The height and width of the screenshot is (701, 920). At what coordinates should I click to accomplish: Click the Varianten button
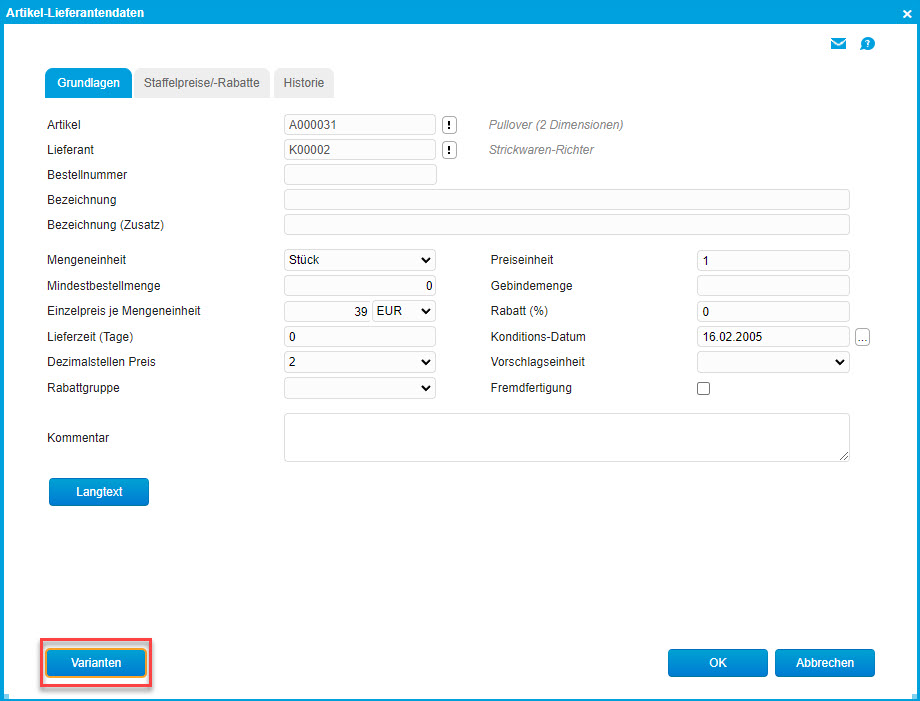tap(96, 663)
